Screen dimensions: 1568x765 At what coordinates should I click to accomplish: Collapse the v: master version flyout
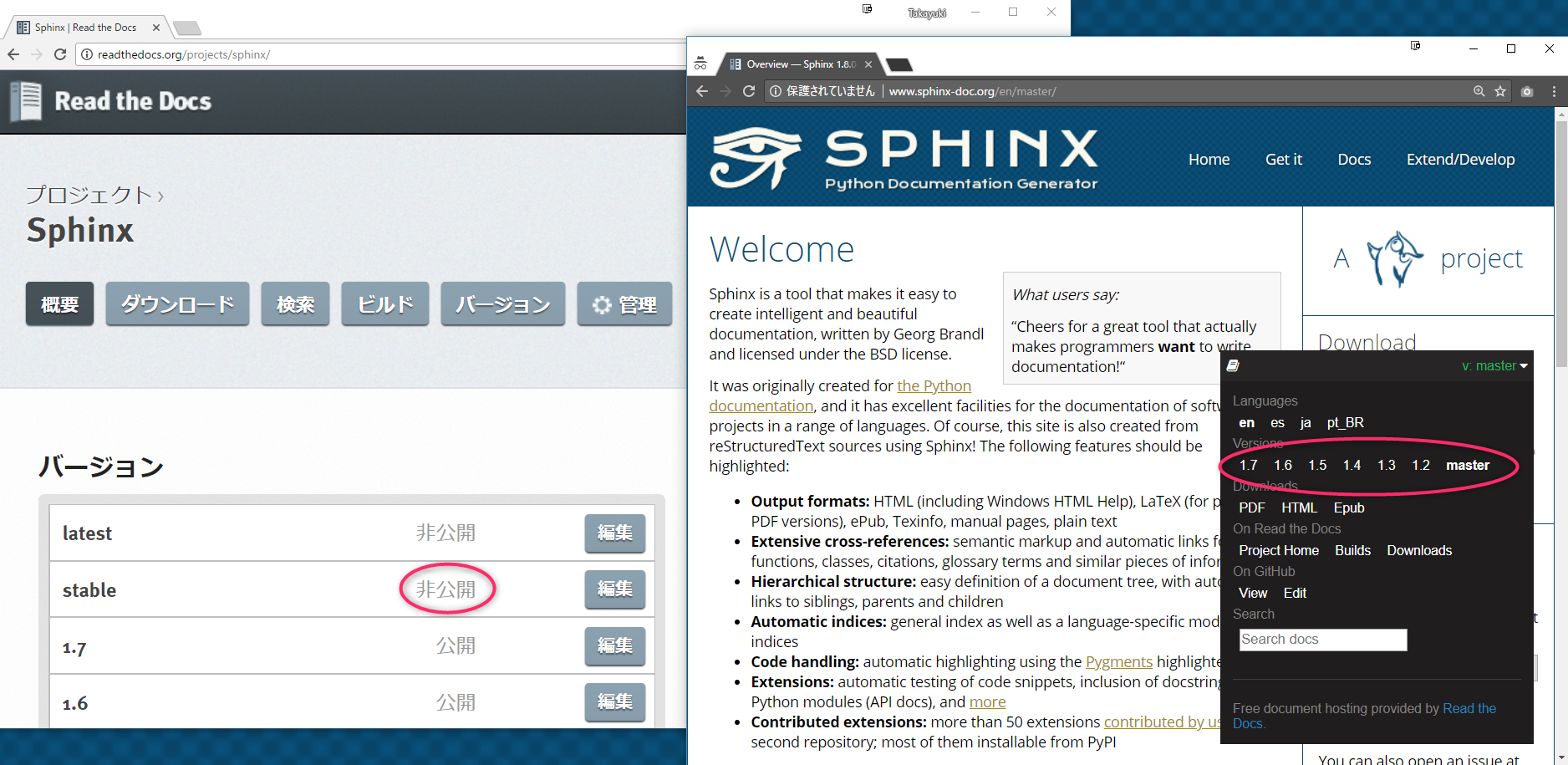coord(1494,365)
